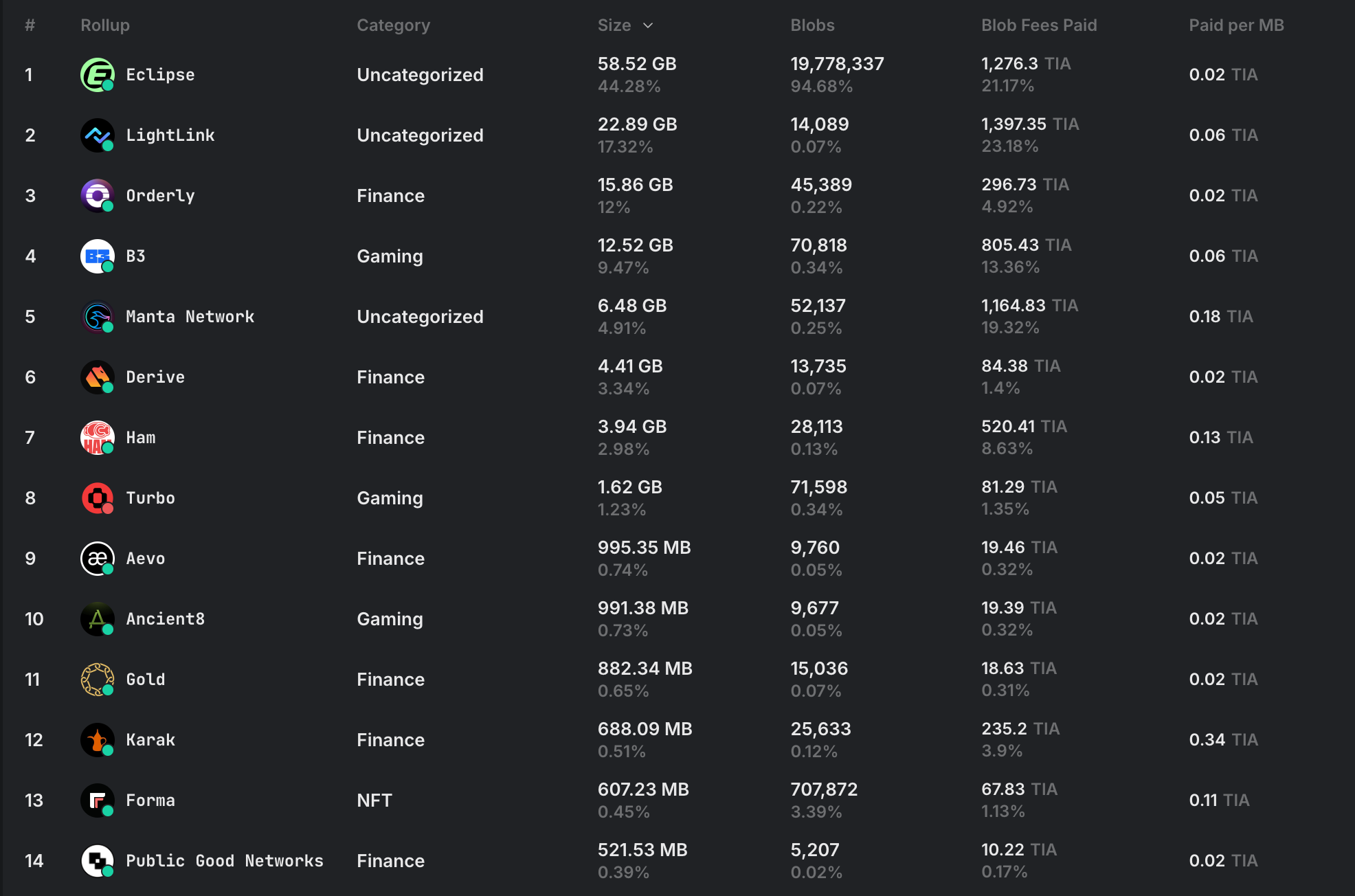Click the Eclipse rollup logo icon

tap(97, 75)
